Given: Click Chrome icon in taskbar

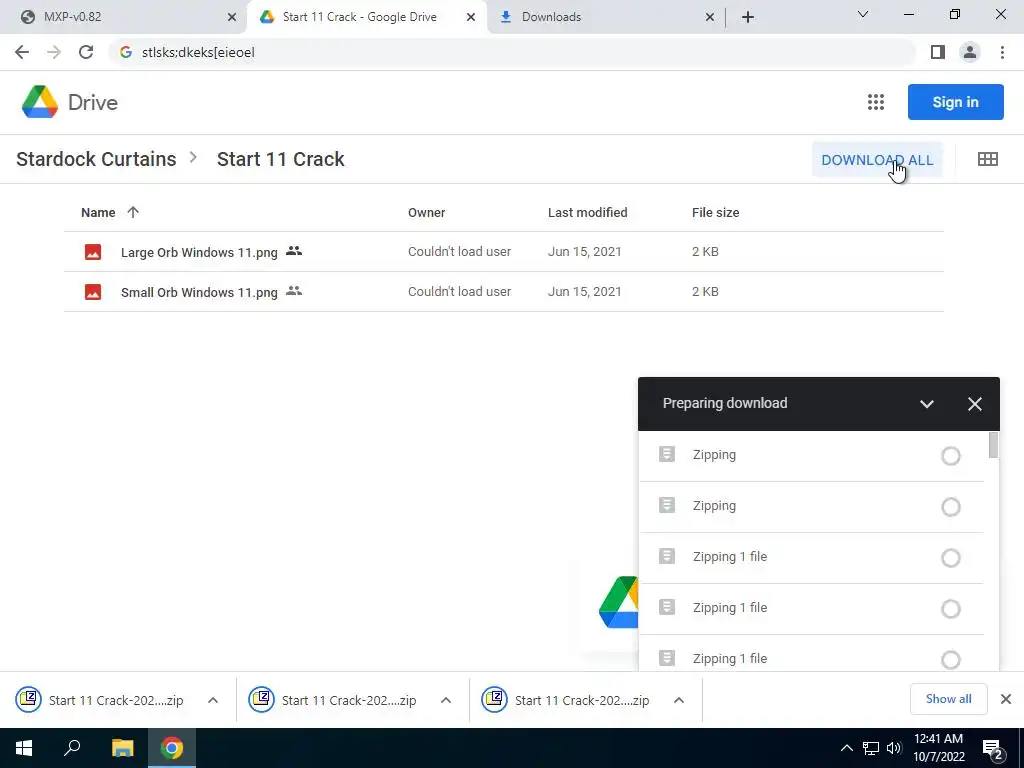Looking at the screenshot, I should [x=172, y=748].
